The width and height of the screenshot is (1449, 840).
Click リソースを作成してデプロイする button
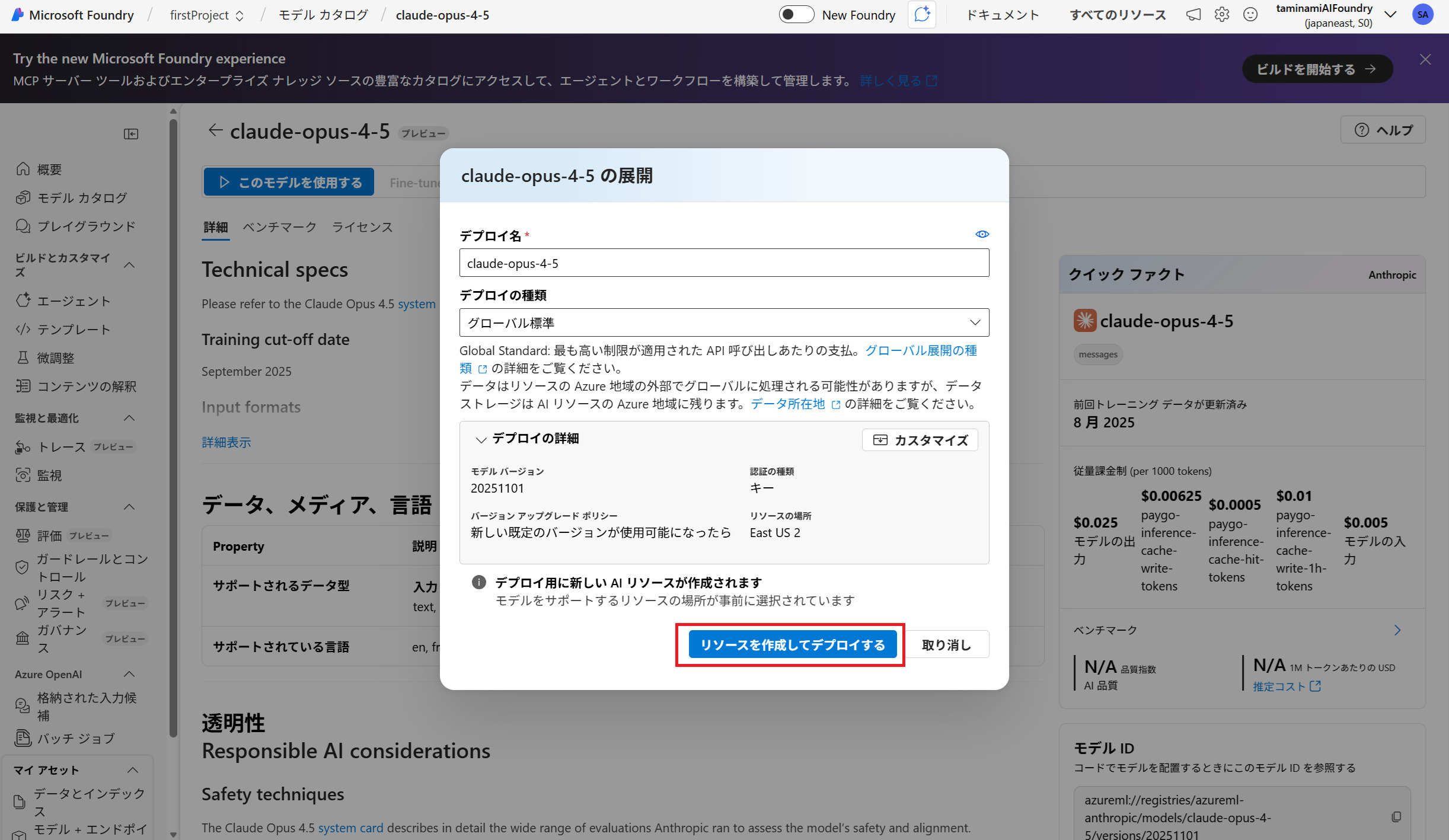pos(792,645)
